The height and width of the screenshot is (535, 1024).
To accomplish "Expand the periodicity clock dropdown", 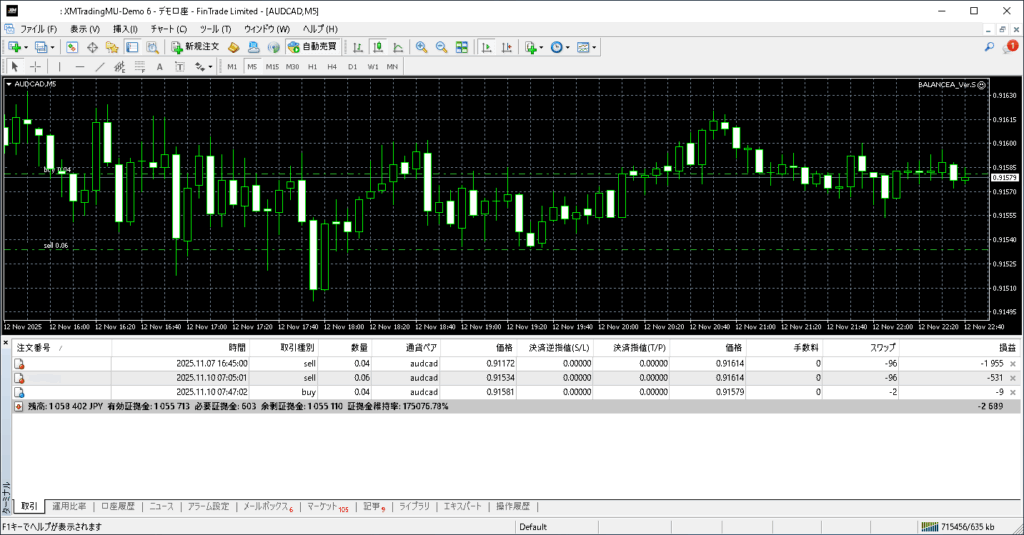I will pyautogui.click(x=568, y=47).
